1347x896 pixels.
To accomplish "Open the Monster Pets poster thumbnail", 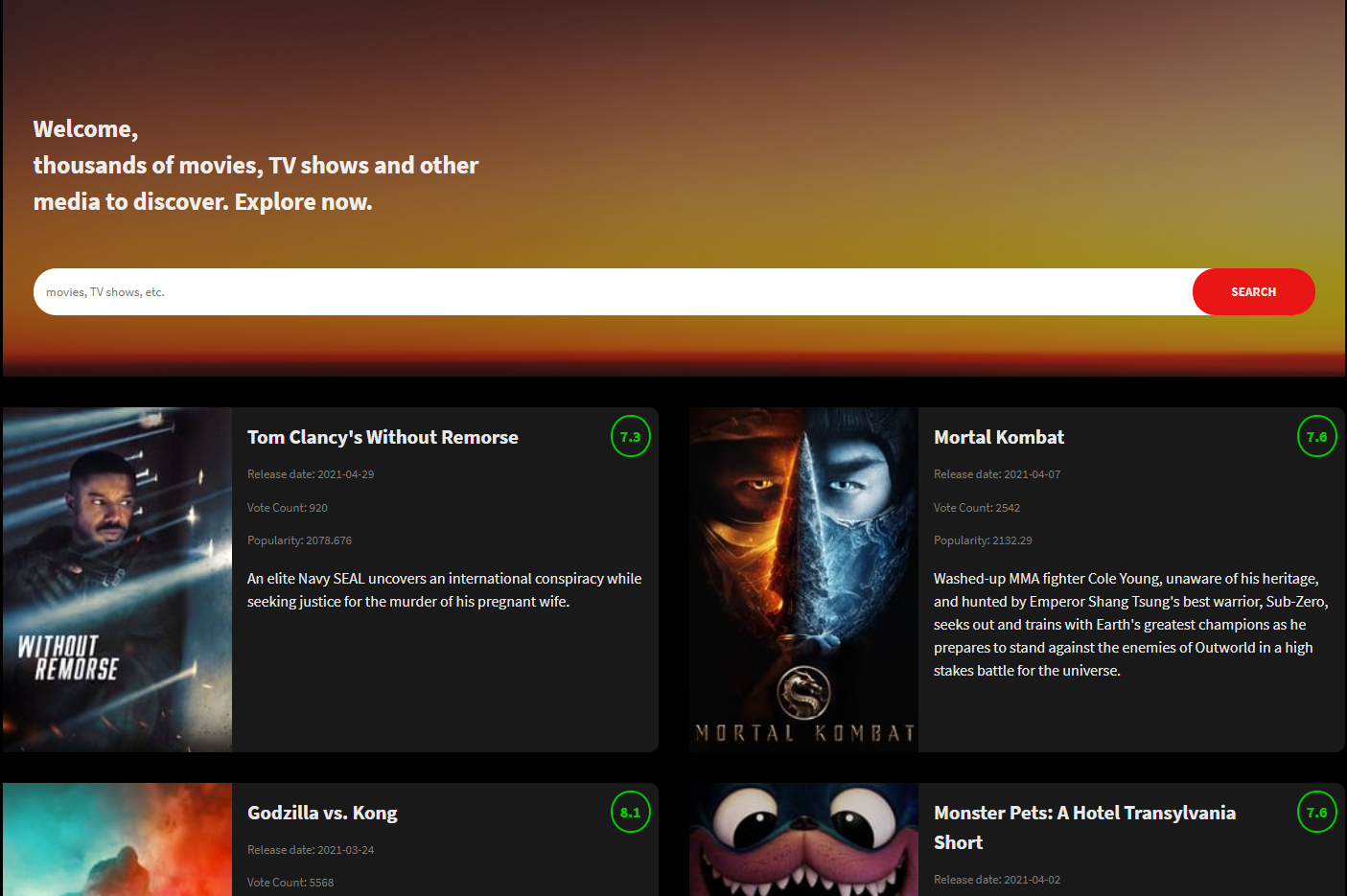I will click(x=803, y=839).
